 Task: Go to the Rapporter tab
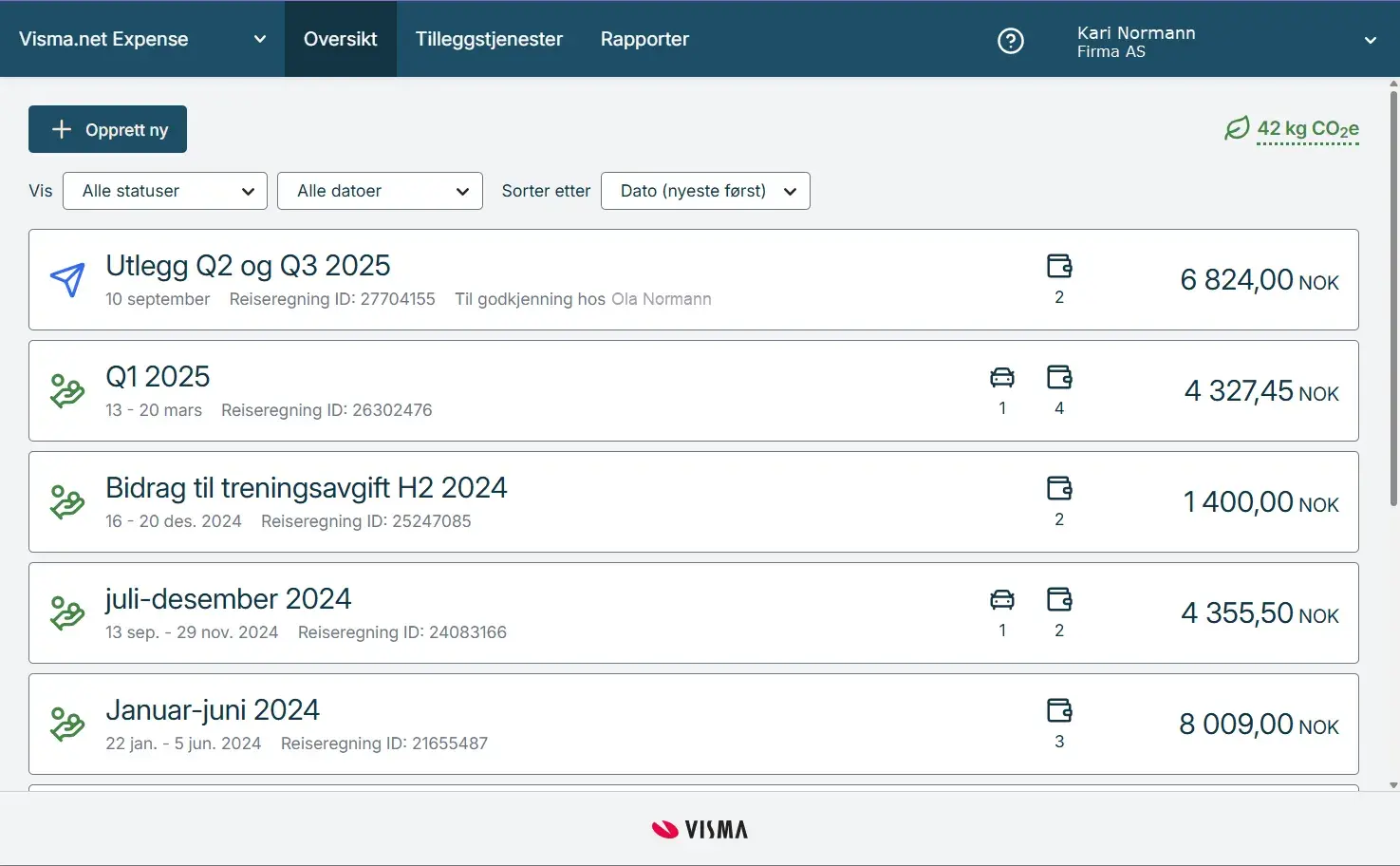point(644,39)
